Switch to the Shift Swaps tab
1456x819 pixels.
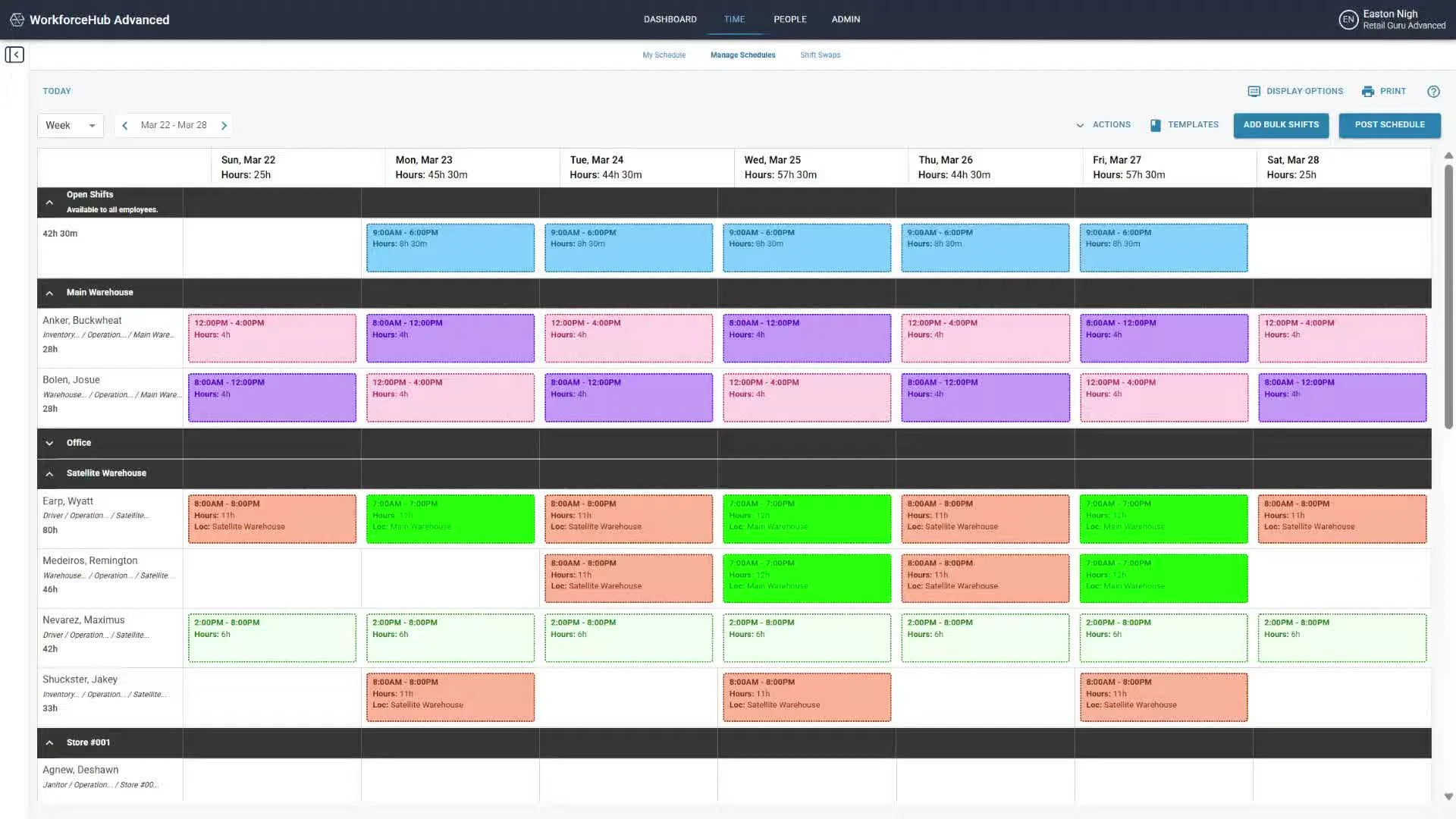(820, 55)
